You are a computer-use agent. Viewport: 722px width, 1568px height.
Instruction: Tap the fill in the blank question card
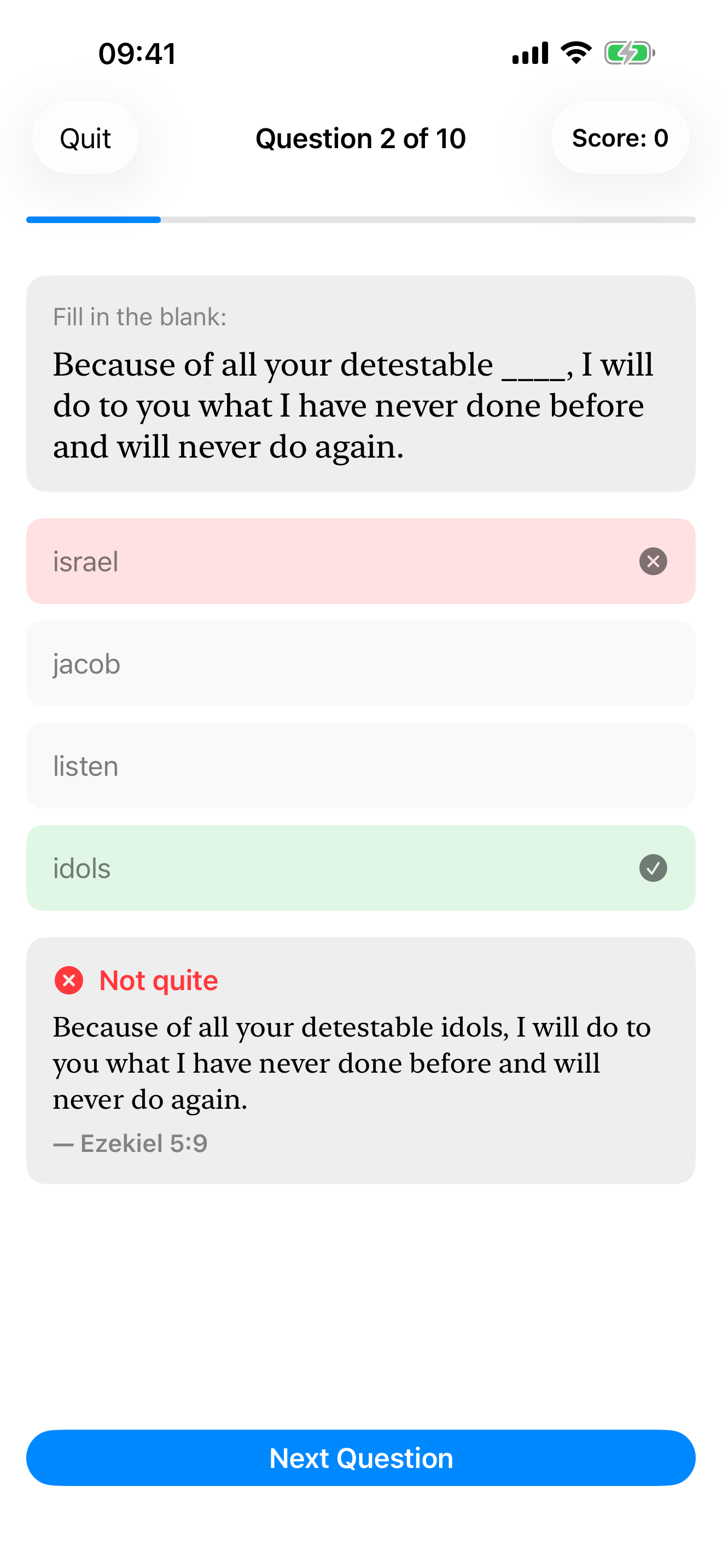[x=361, y=383]
